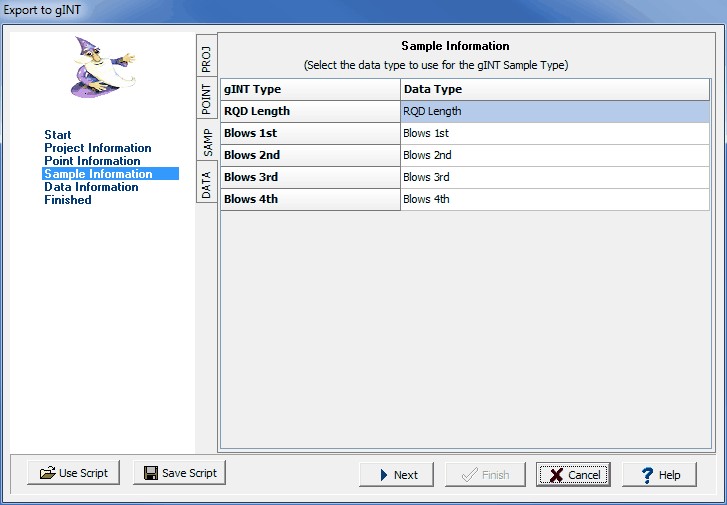Go to the DATA vertical tab
The height and width of the screenshot is (505, 727).
tap(206, 185)
